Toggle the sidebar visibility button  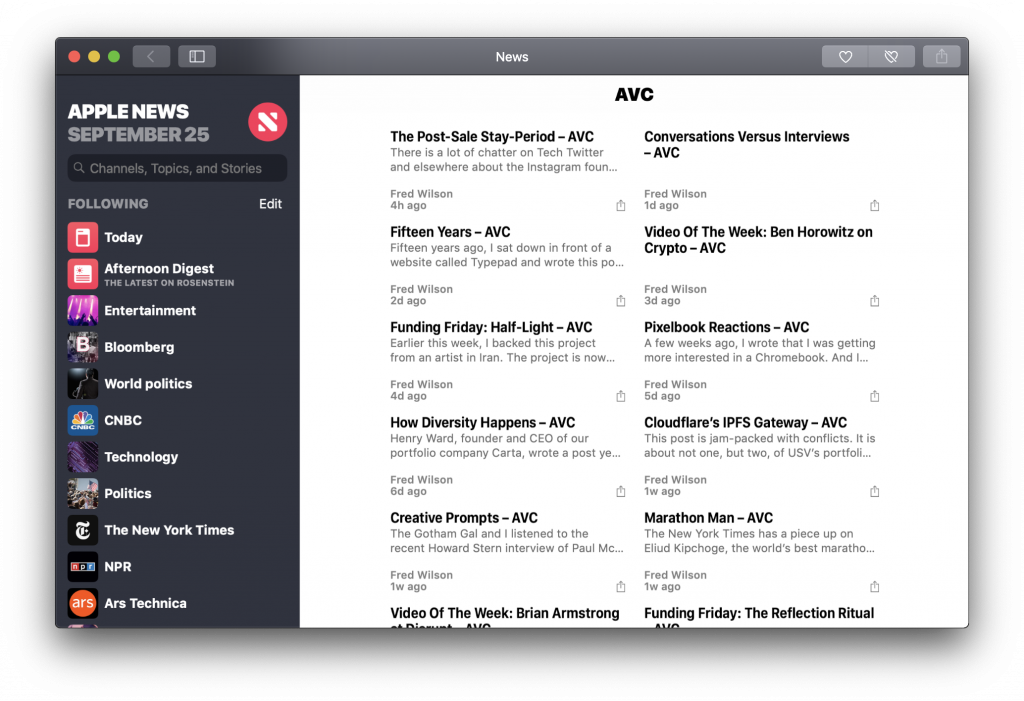coord(197,57)
